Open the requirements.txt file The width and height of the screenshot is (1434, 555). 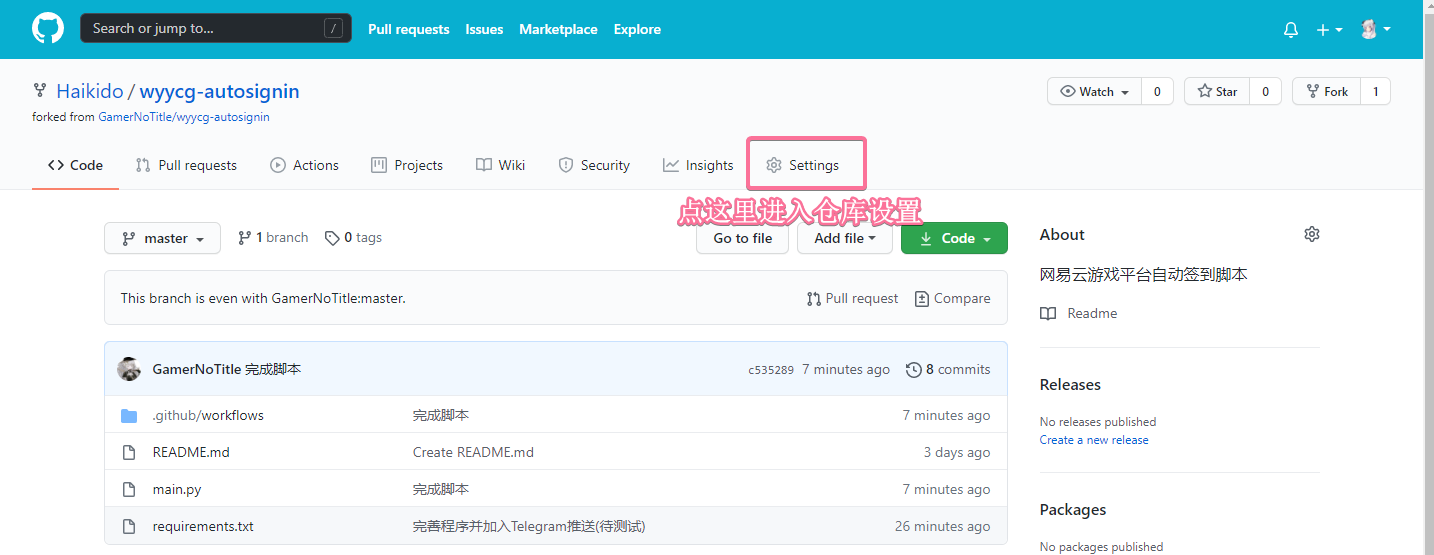pyautogui.click(x=203, y=526)
